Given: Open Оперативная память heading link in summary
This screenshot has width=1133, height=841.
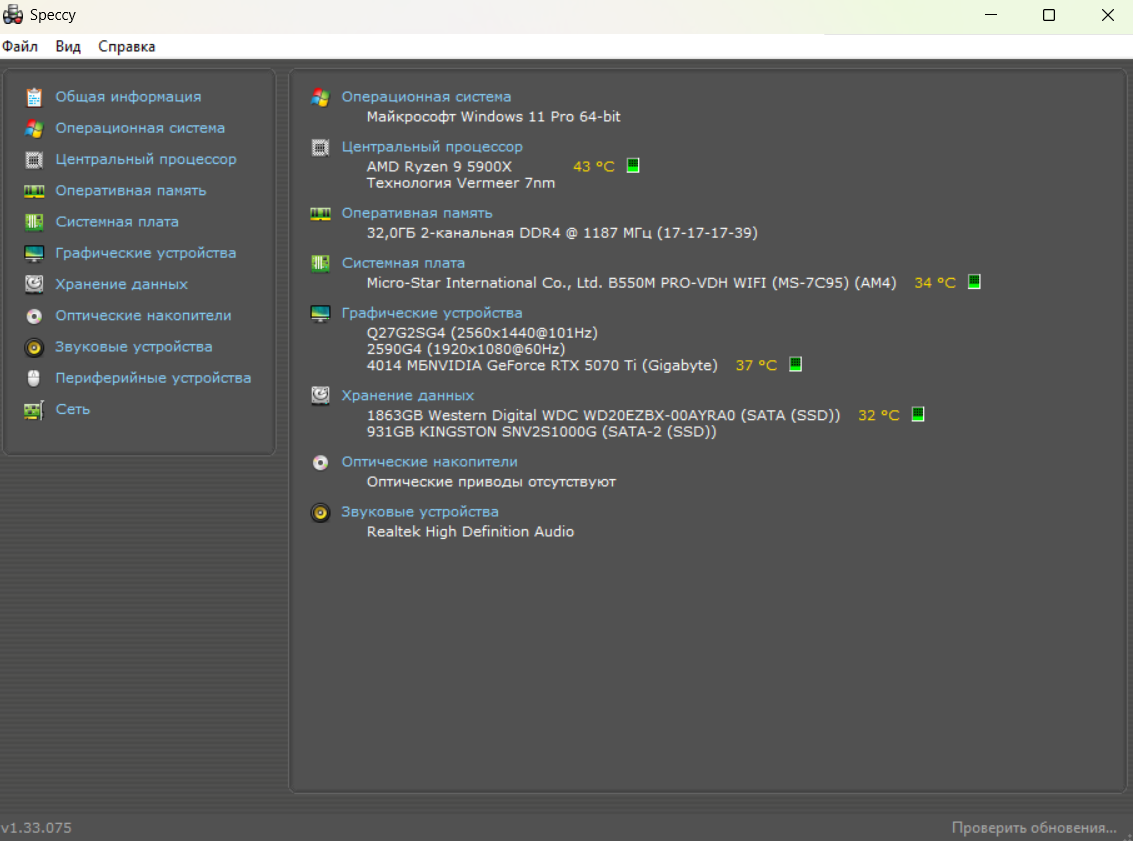Looking at the screenshot, I should tap(417, 213).
